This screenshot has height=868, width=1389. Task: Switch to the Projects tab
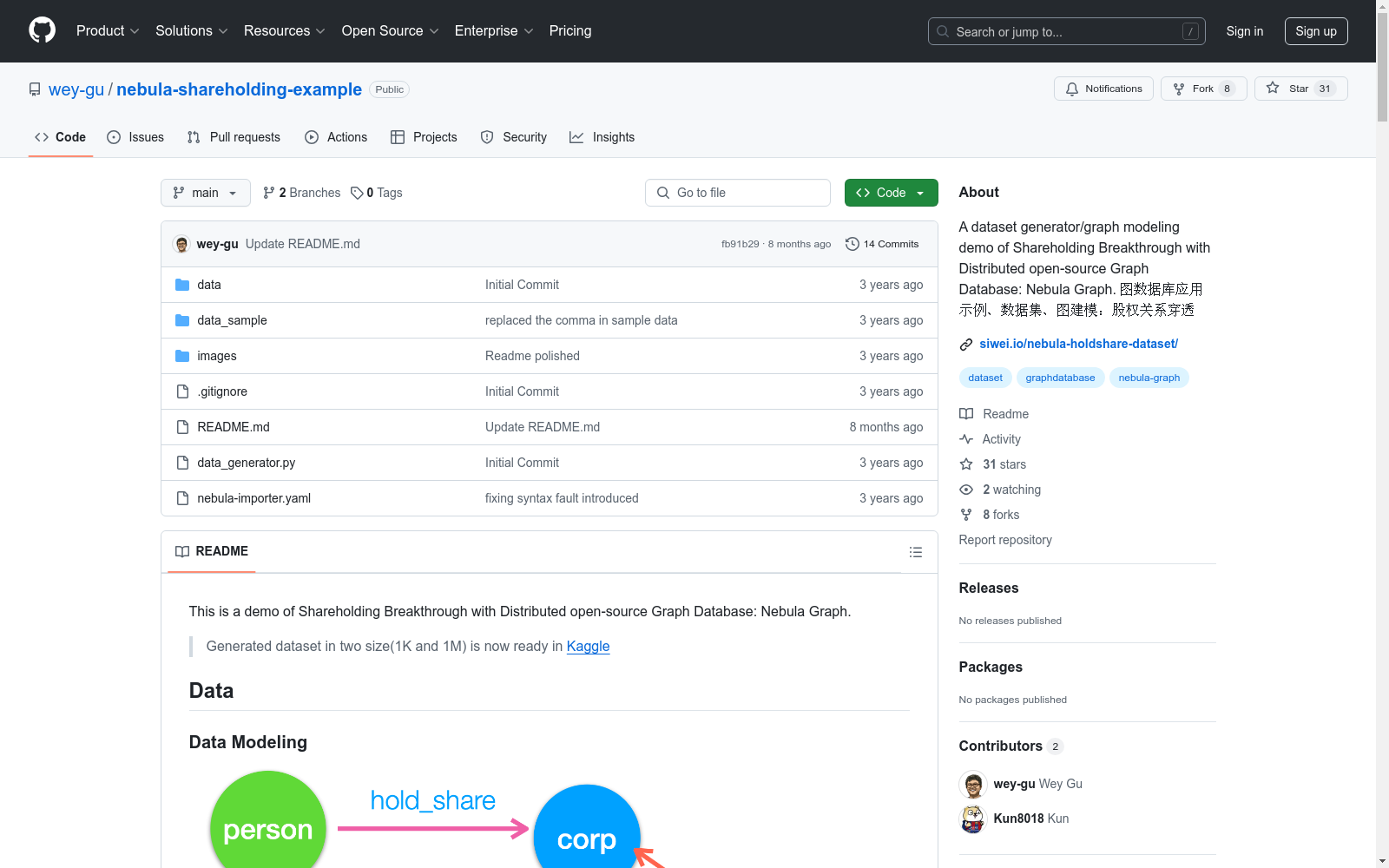424,137
